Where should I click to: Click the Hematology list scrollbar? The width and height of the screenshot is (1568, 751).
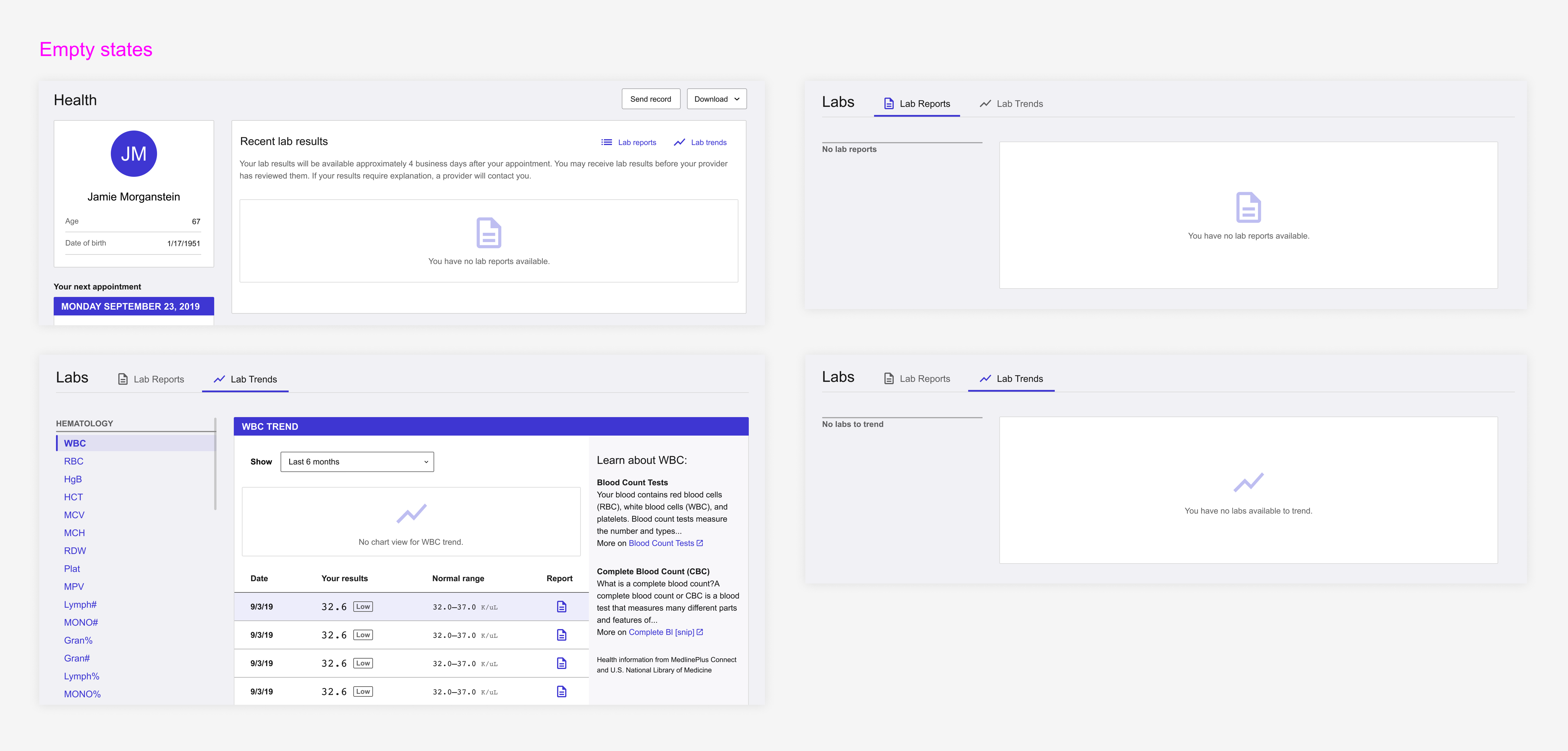[x=215, y=464]
